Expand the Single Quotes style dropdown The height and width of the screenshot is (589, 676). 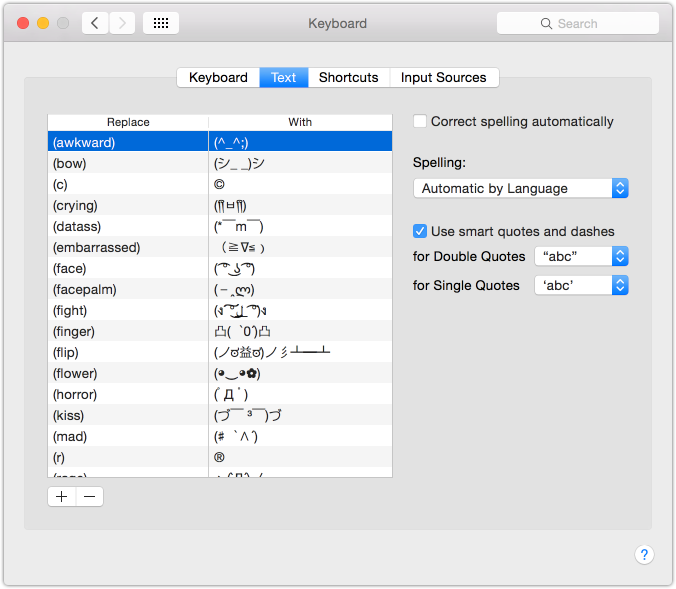tap(581, 285)
